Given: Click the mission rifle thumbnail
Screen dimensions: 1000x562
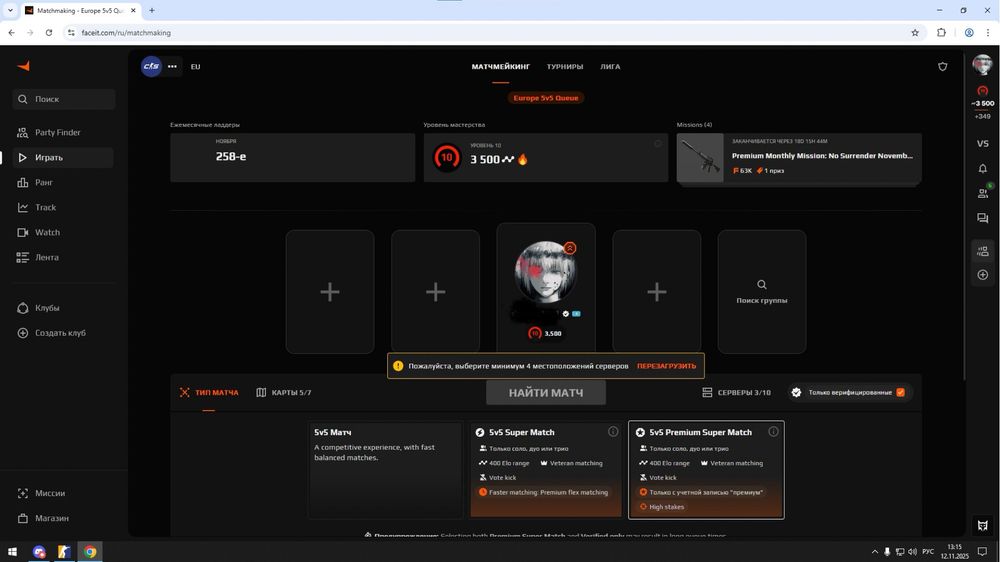Looking at the screenshot, I should (700, 158).
